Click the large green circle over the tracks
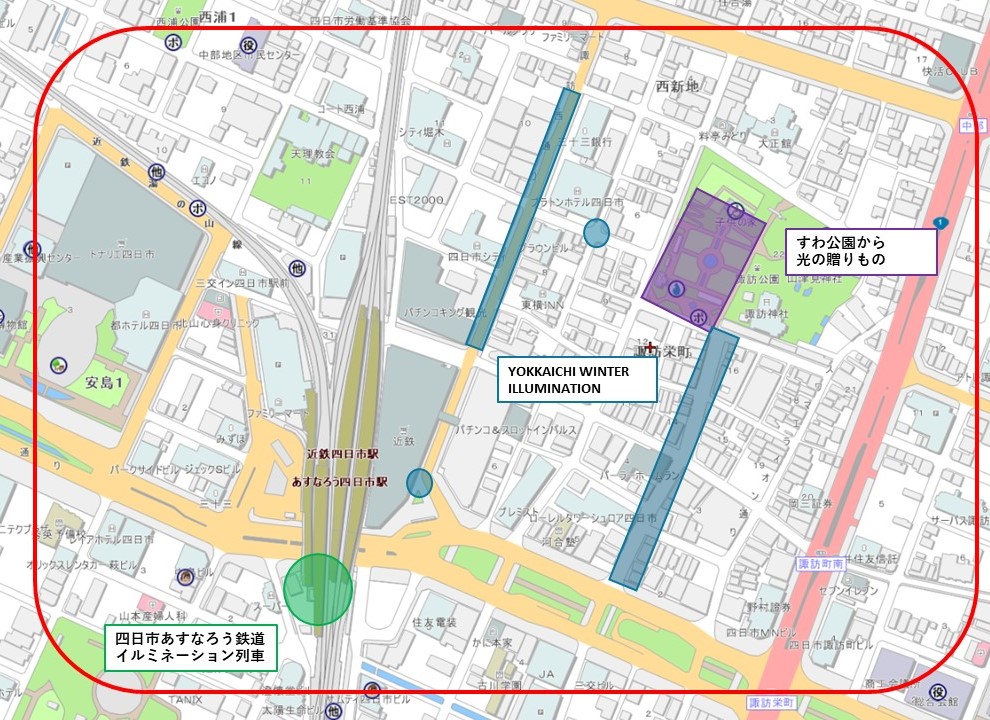 coord(318,589)
